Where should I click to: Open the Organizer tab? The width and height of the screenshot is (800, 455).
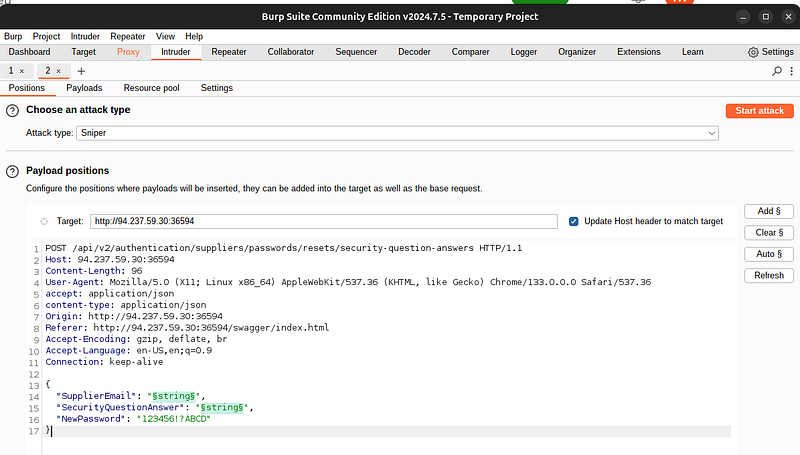point(577,52)
